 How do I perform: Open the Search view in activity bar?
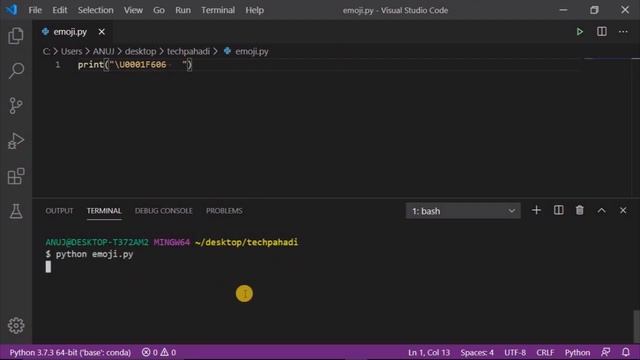16,71
